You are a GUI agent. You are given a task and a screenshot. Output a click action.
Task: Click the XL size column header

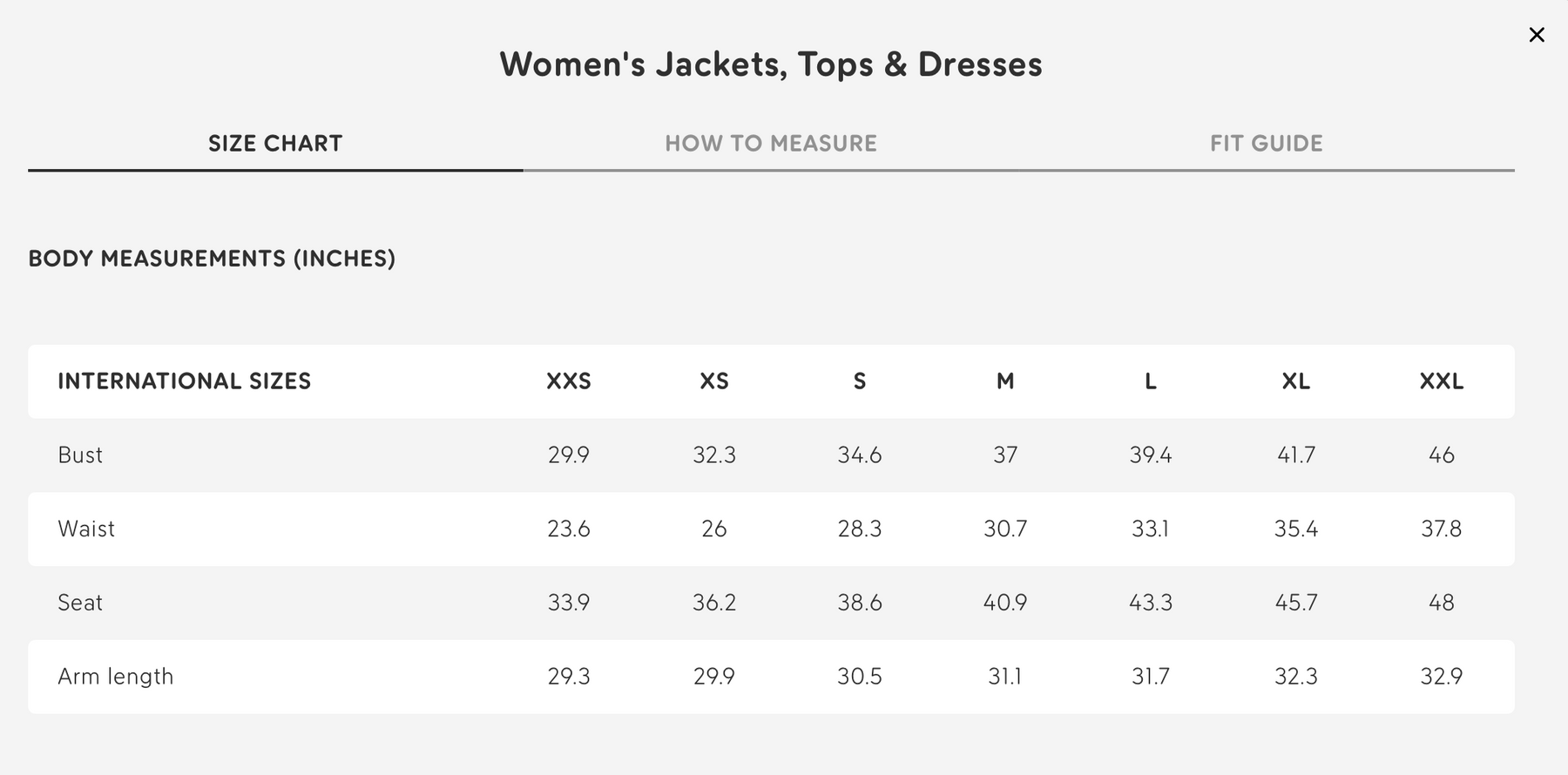click(x=1296, y=381)
